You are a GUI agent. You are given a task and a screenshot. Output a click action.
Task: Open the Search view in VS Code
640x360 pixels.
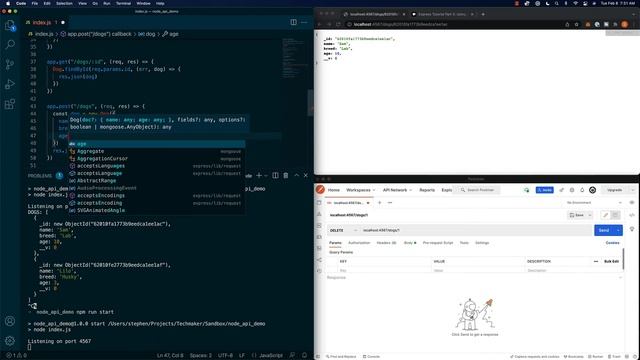point(10,44)
